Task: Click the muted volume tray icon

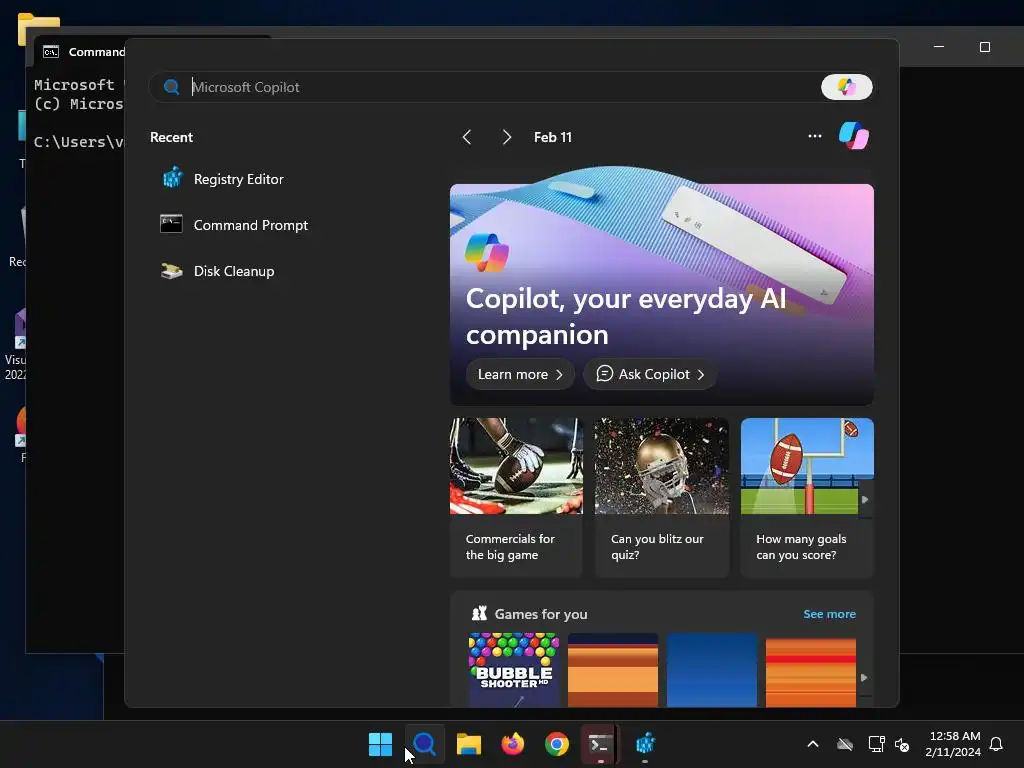Action: [x=902, y=744]
